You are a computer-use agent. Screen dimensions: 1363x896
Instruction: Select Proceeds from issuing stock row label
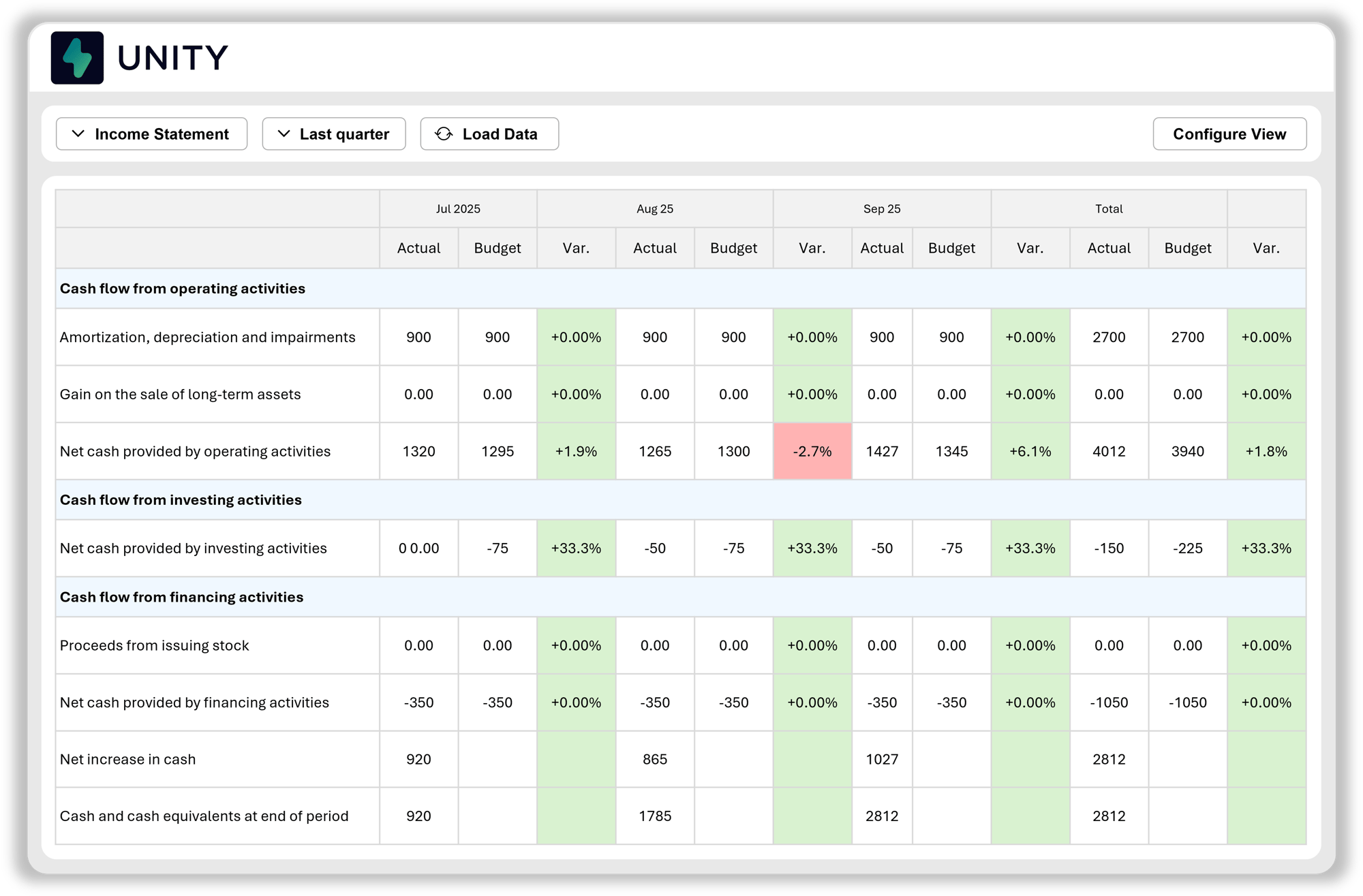(x=154, y=646)
